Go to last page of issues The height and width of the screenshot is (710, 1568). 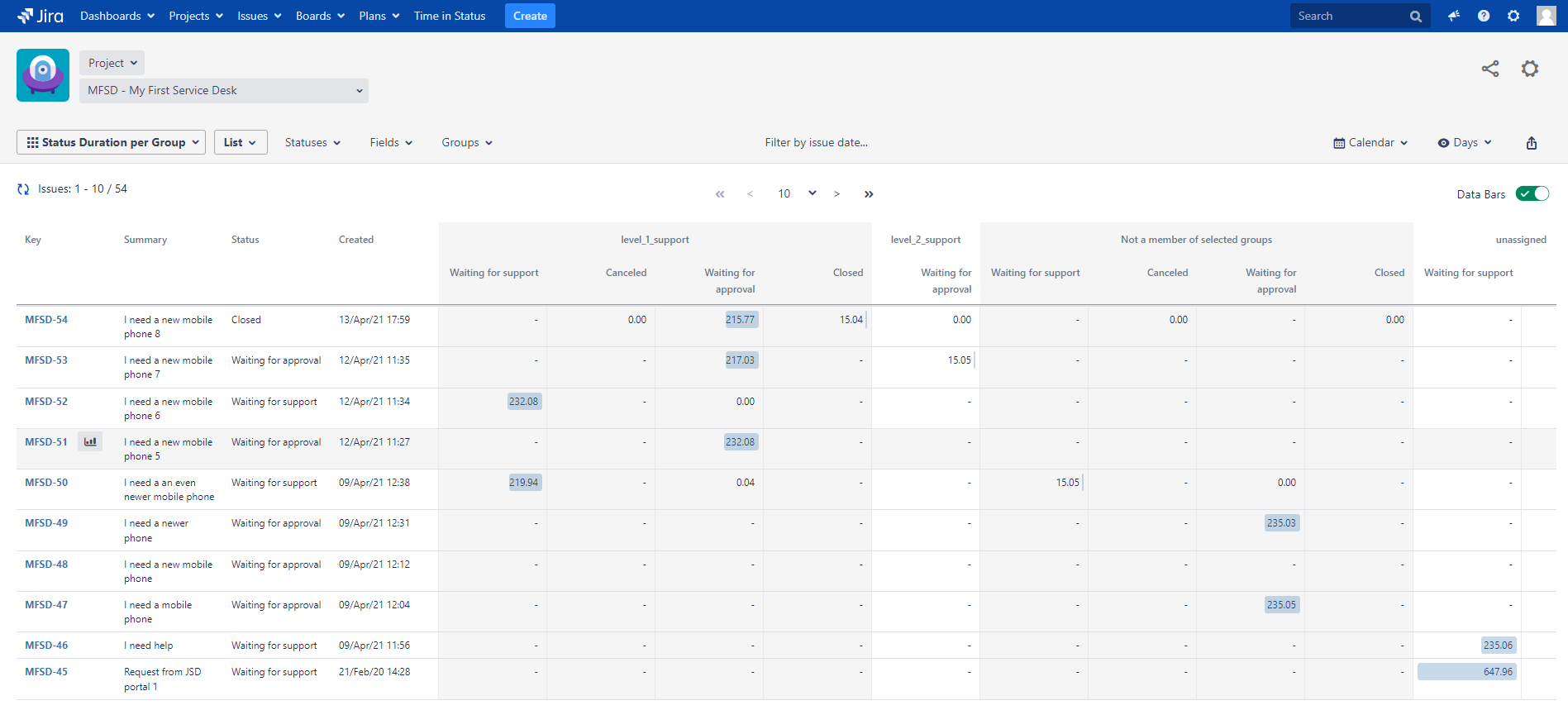click(869, 194)
